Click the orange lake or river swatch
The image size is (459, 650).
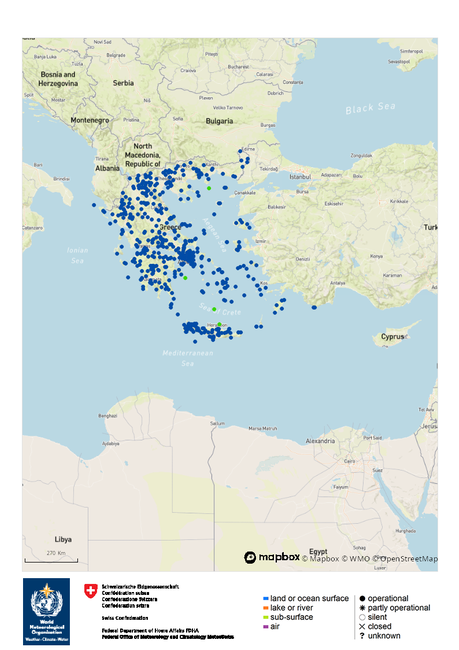pyautogui.click(x=266, y=608)
